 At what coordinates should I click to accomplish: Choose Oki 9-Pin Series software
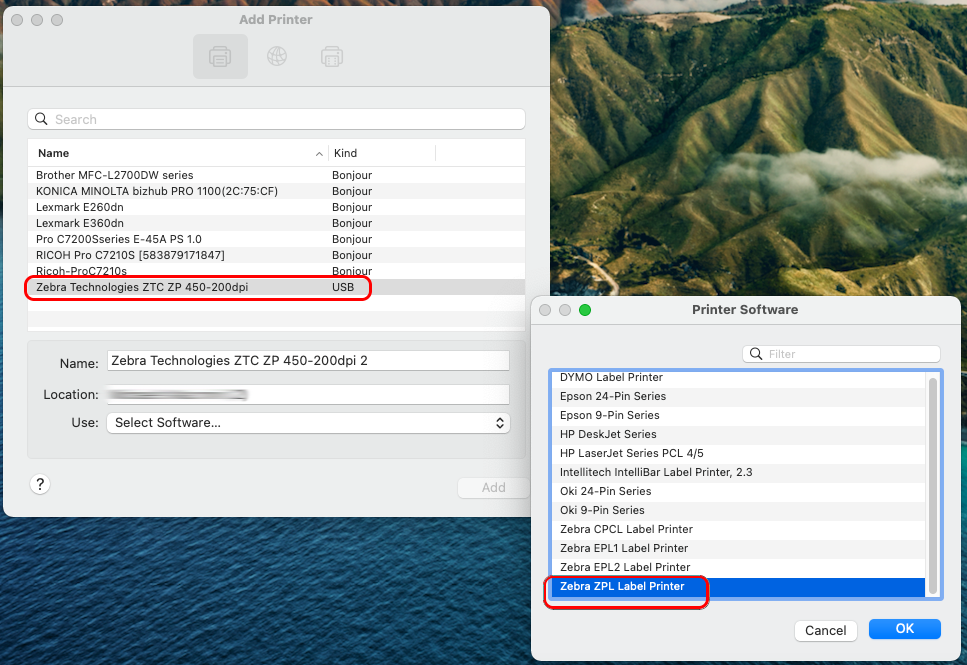[738, 511]
